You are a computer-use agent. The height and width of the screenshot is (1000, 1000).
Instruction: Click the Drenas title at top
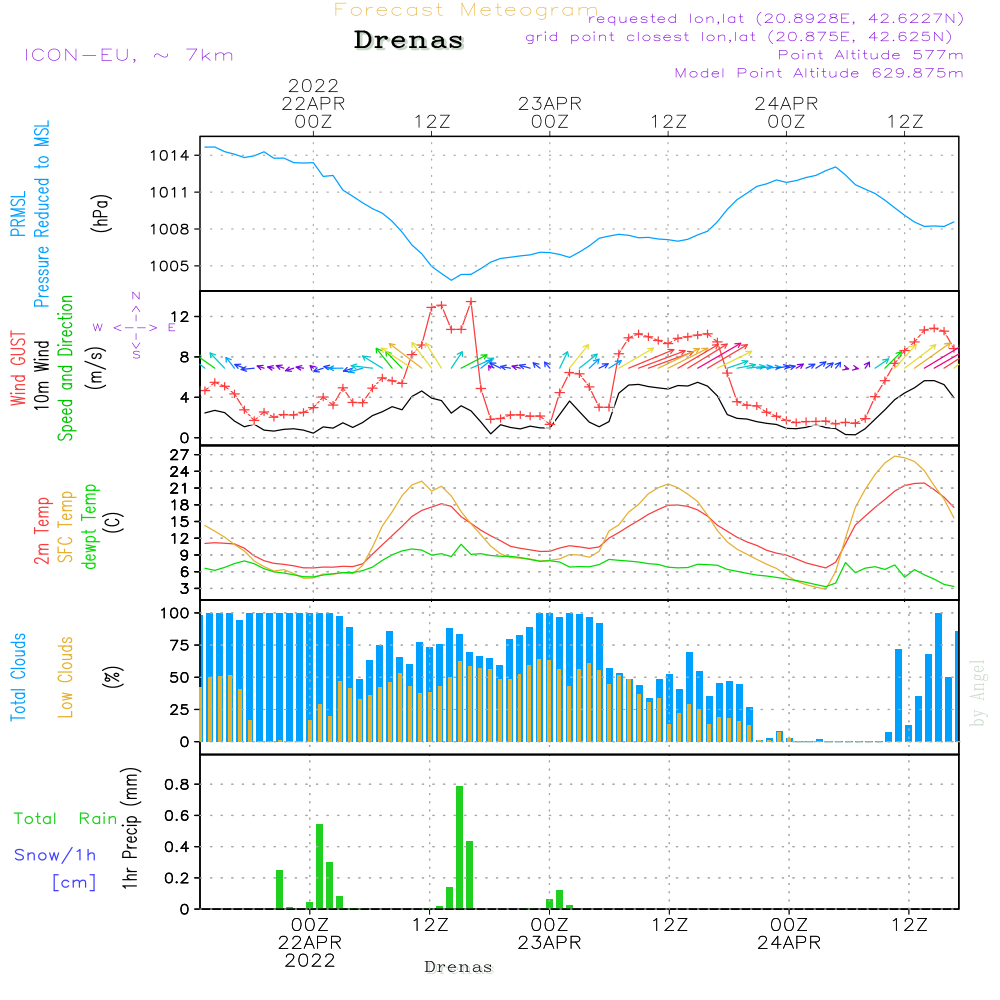point(408,40)
